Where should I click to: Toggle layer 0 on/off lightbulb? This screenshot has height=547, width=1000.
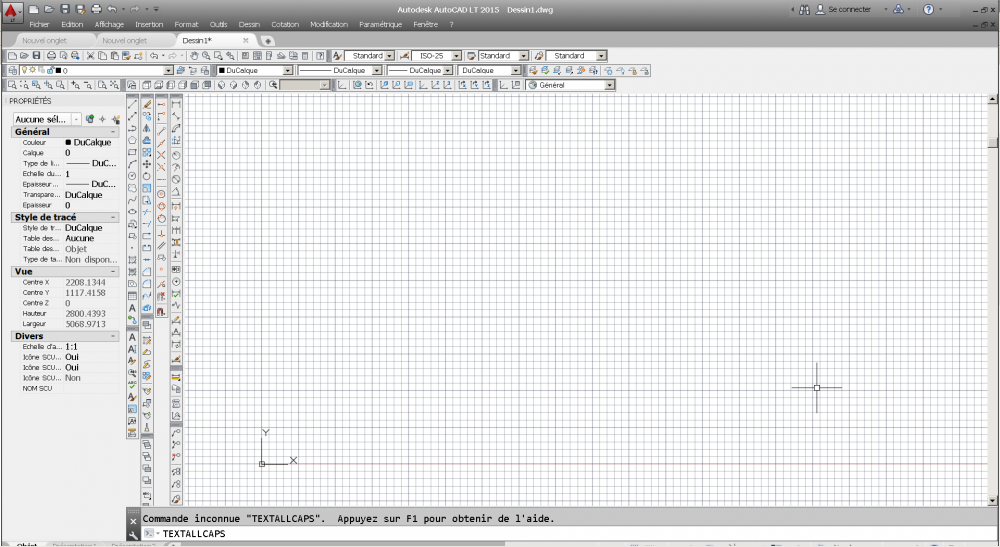click(24, 70)
